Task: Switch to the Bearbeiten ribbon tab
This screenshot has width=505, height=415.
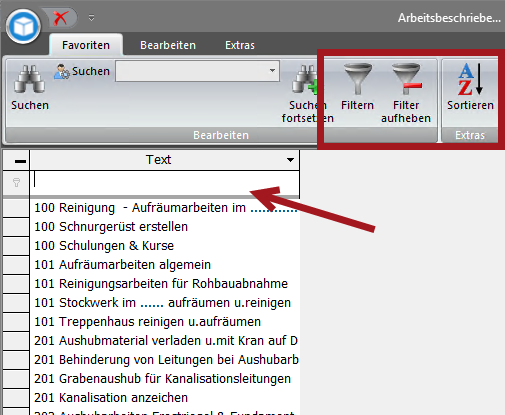Action: click(168, 45)
